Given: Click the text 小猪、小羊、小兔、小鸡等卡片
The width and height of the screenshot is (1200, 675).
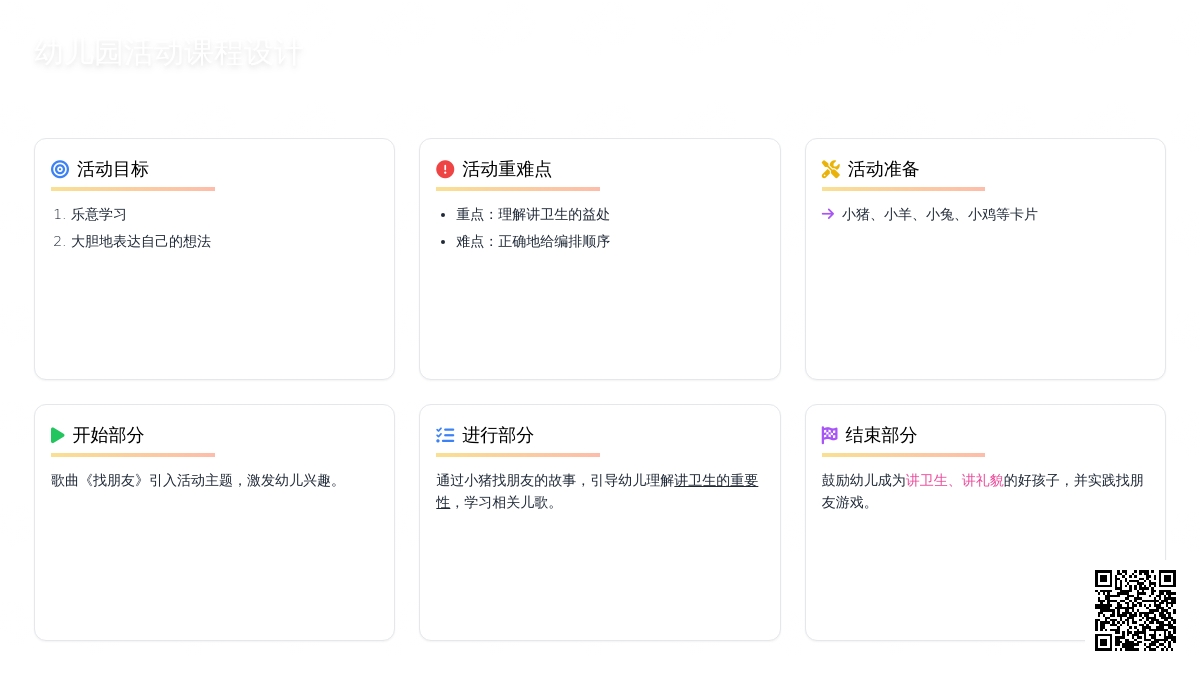Looking at the screenshot, I should (940, 214).
